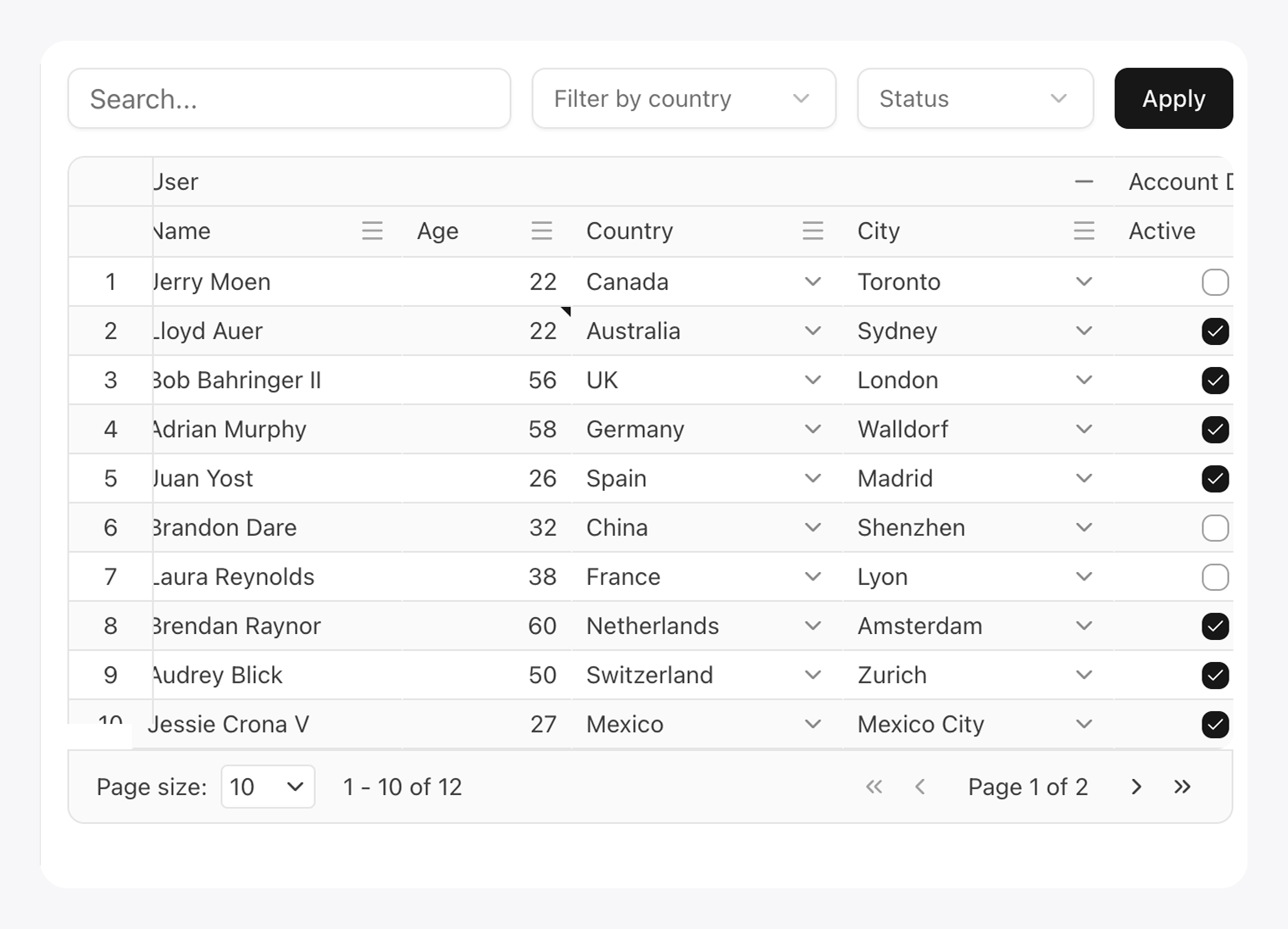Screen dimensions: 1288x929
Task: Select row number 4 header
Action: click(110, 430)
